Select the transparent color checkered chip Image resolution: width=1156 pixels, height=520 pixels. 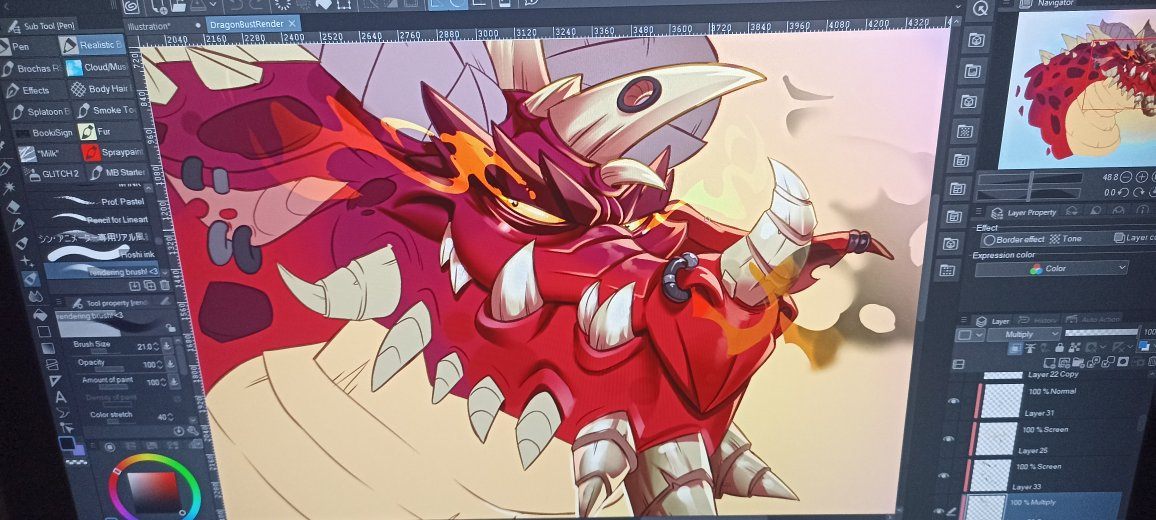coord(77,462)
